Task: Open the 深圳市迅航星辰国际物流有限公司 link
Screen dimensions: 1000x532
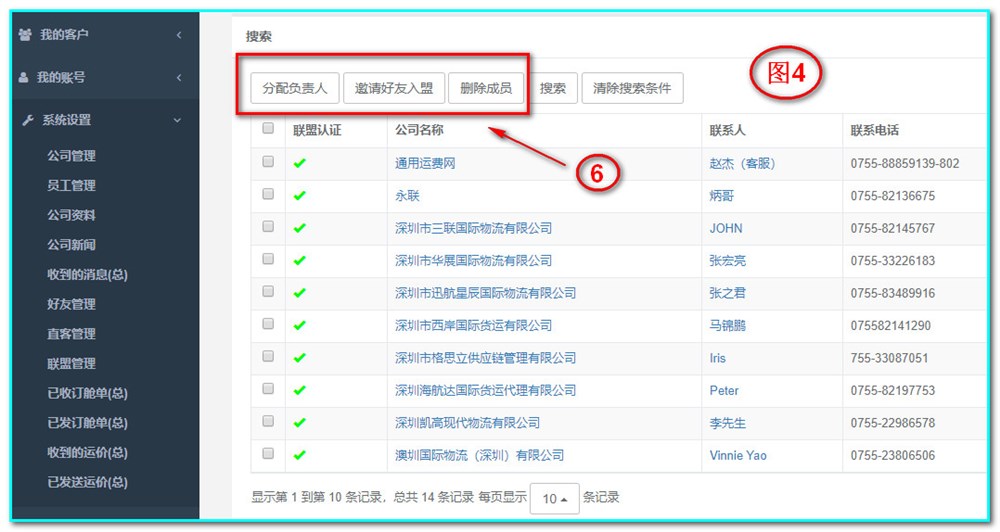Action: (485, 293)
